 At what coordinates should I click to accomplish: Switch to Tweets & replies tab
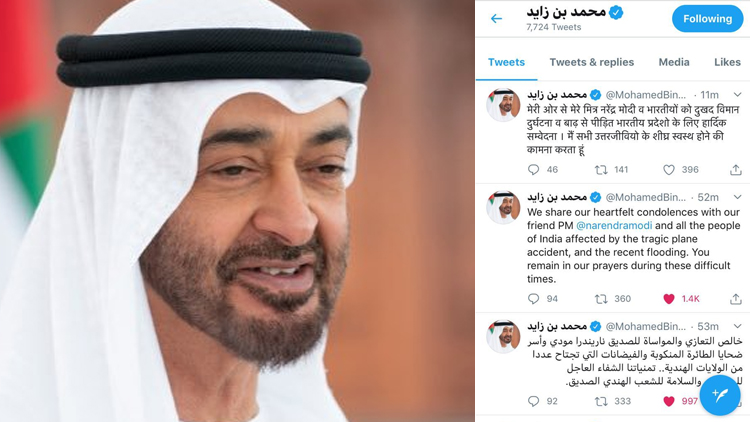pos(592,62)
